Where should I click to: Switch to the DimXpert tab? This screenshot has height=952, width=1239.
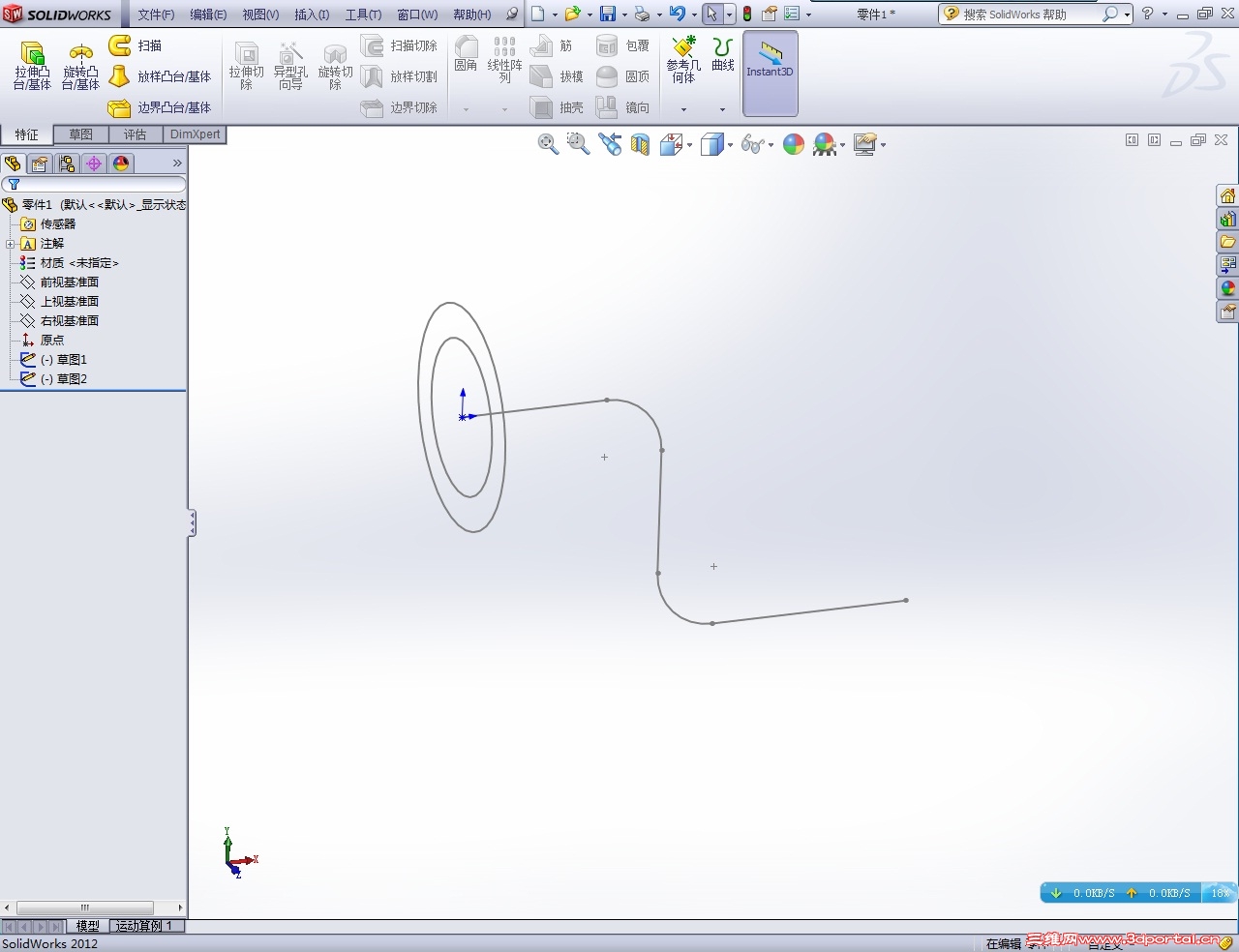[x=195, y=134]
